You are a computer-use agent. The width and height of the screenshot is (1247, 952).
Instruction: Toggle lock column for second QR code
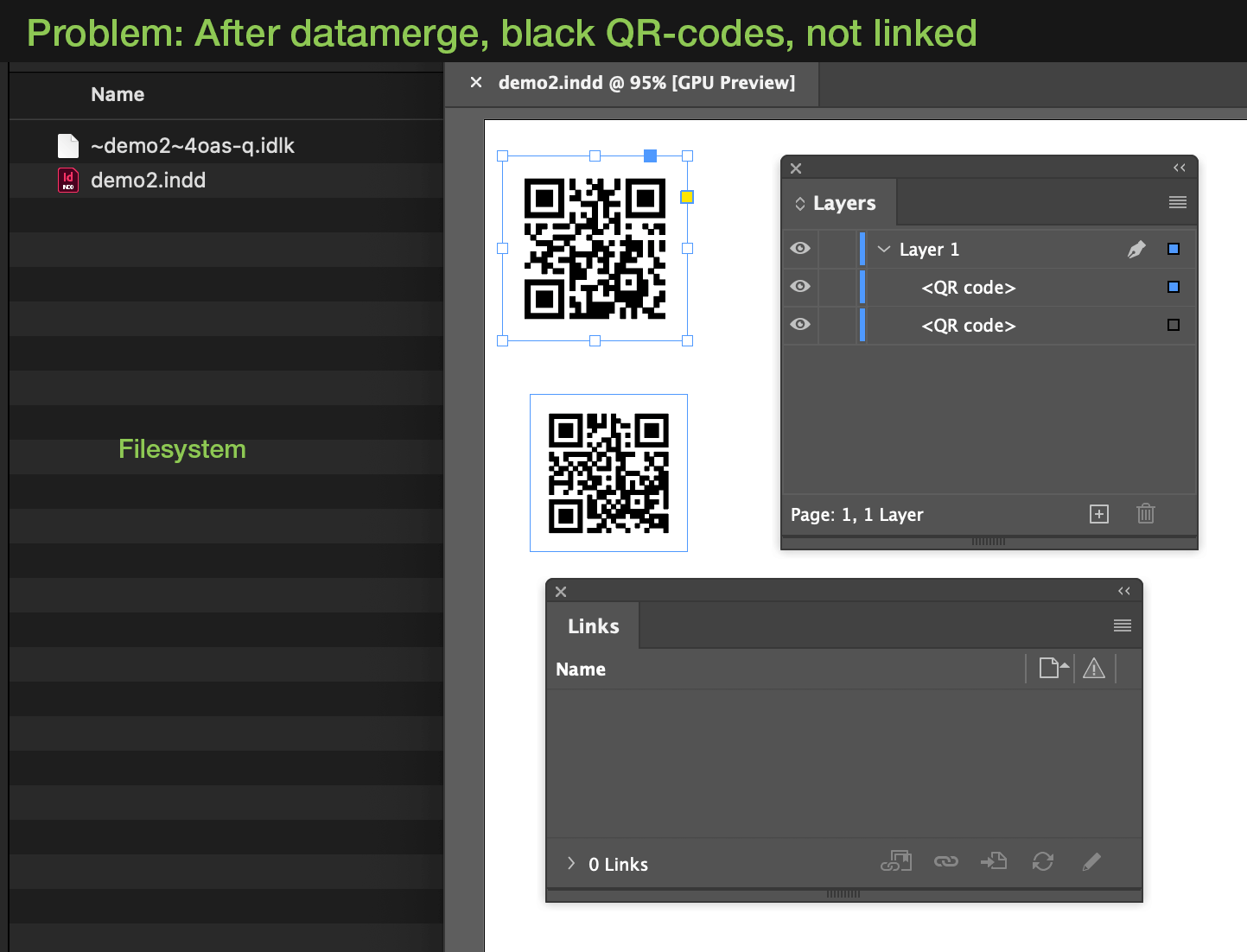[x=837, y=325]
